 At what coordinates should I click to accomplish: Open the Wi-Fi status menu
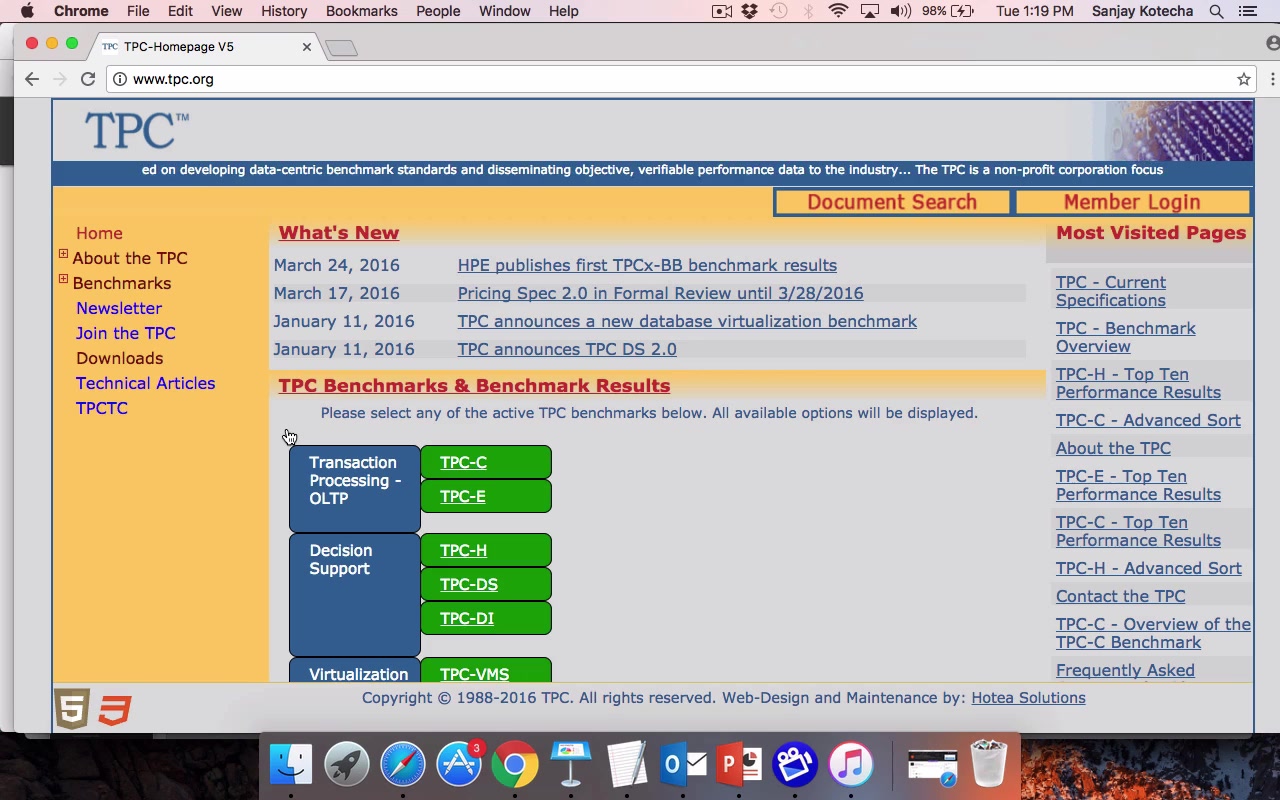click(x=838, y=11)
